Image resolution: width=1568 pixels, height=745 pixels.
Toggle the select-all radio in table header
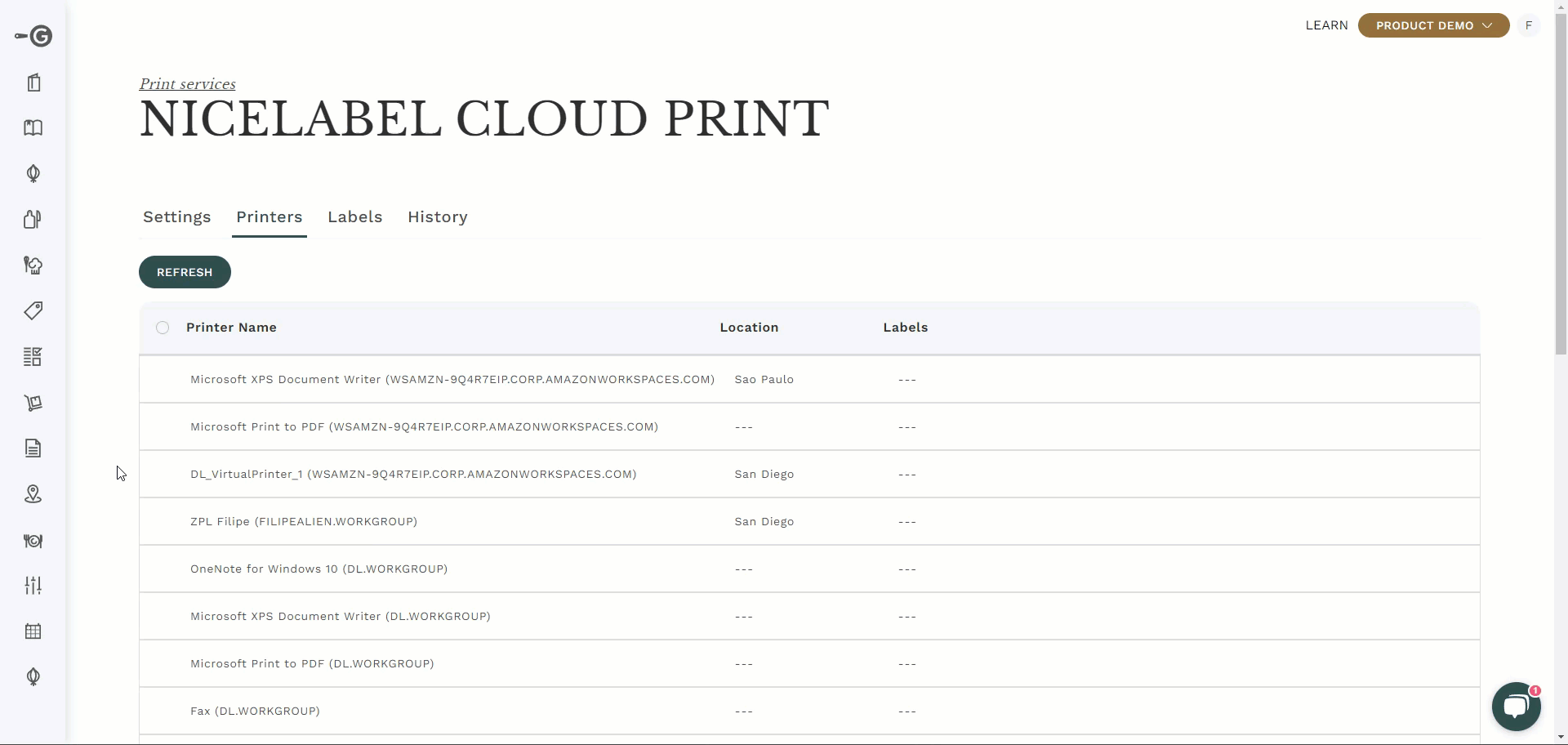163,328
